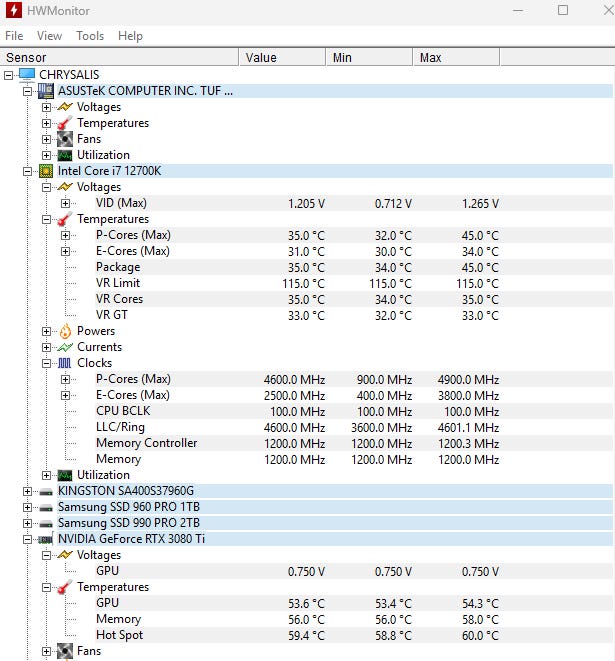Image resolution: width=615 pixels, height=661 pixels.
Task: Click the Value column header
Action: tap(282, 57)
